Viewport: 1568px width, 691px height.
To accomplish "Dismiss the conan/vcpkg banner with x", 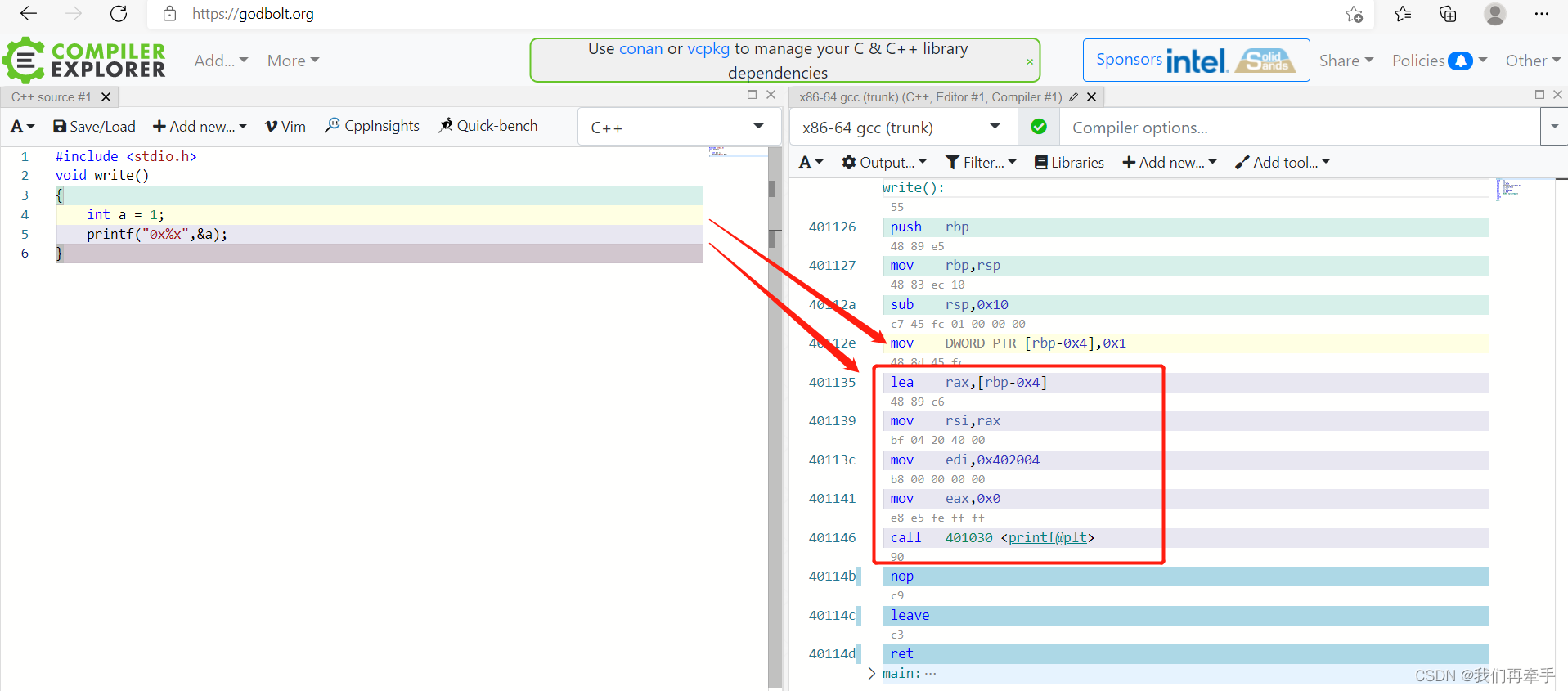I will 1030,61.
